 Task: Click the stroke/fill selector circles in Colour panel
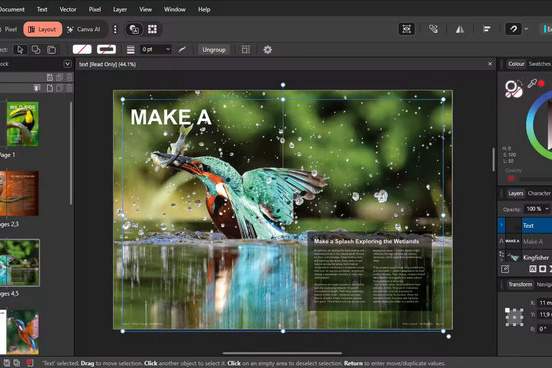coord(514,89)
